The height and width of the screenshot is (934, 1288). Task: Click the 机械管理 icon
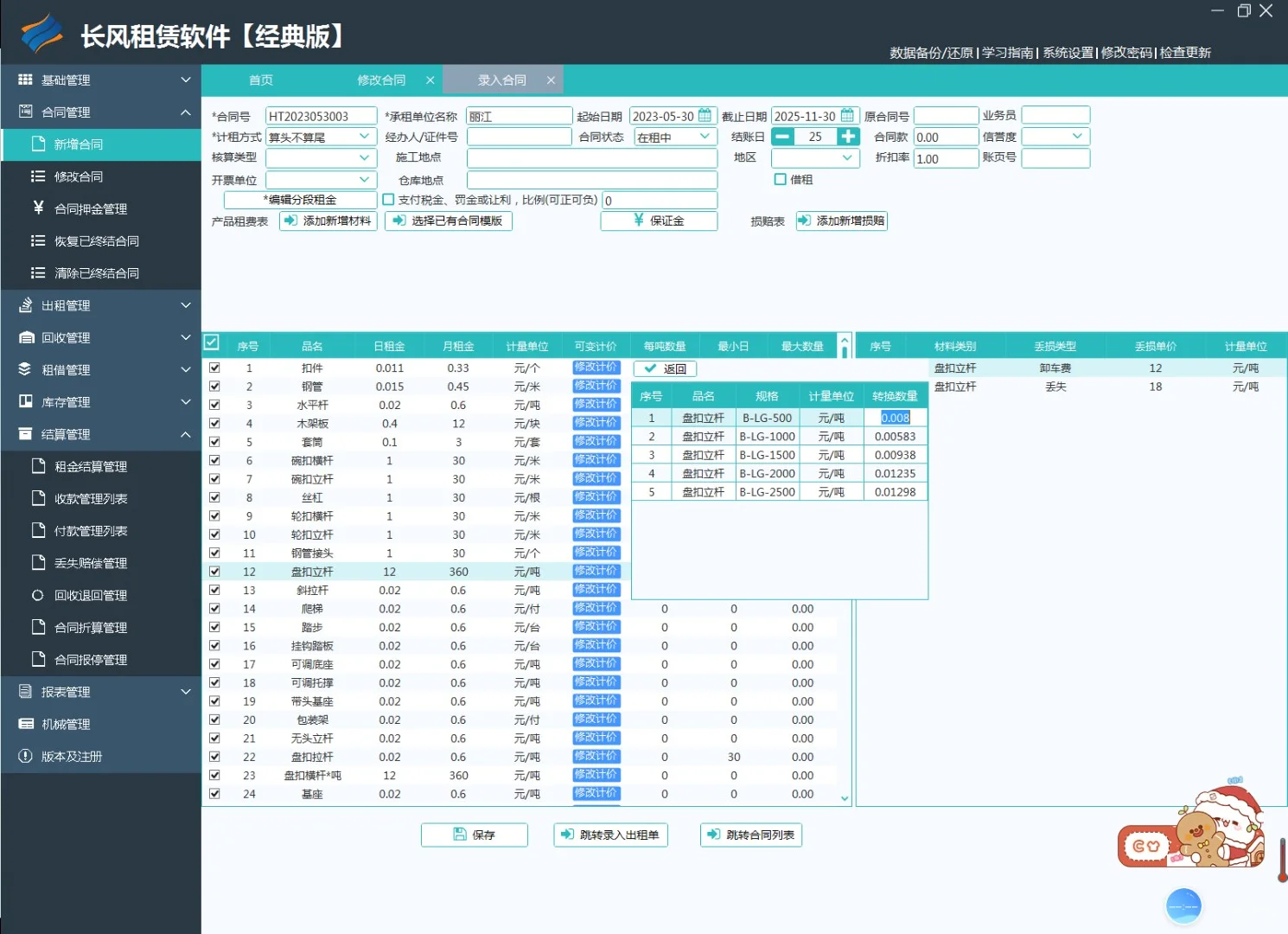point(26,724)
